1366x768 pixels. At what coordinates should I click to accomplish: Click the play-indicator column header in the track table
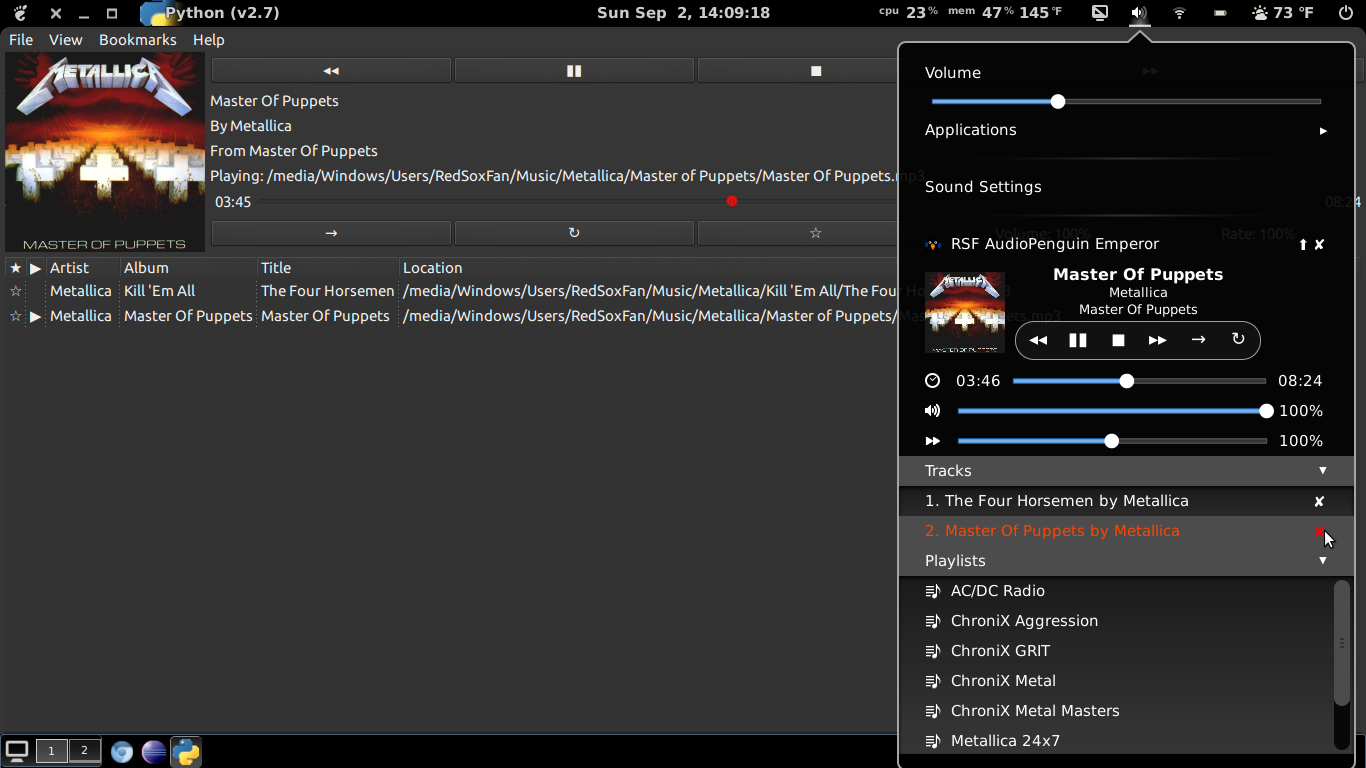pos(36,268)
